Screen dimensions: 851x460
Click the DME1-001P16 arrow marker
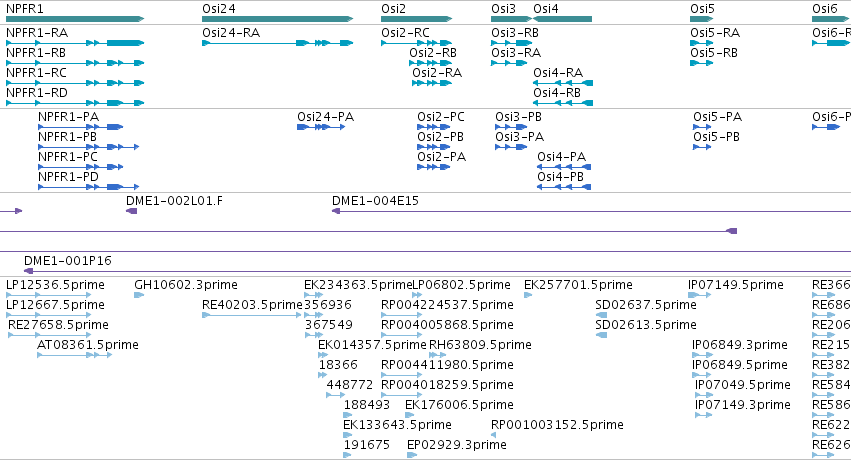click(28, 271)
